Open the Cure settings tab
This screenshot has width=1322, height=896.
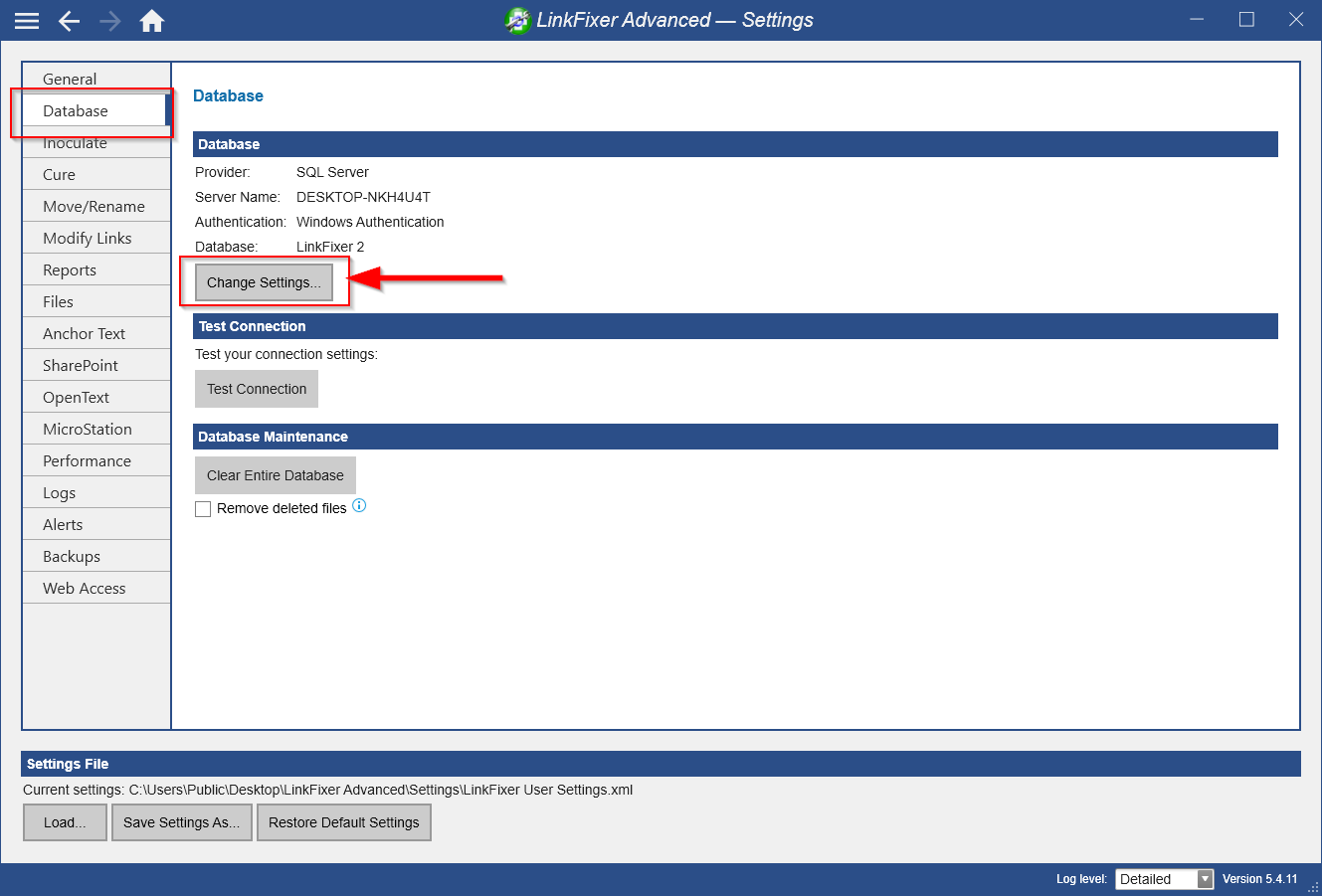[x=96, y=174]
